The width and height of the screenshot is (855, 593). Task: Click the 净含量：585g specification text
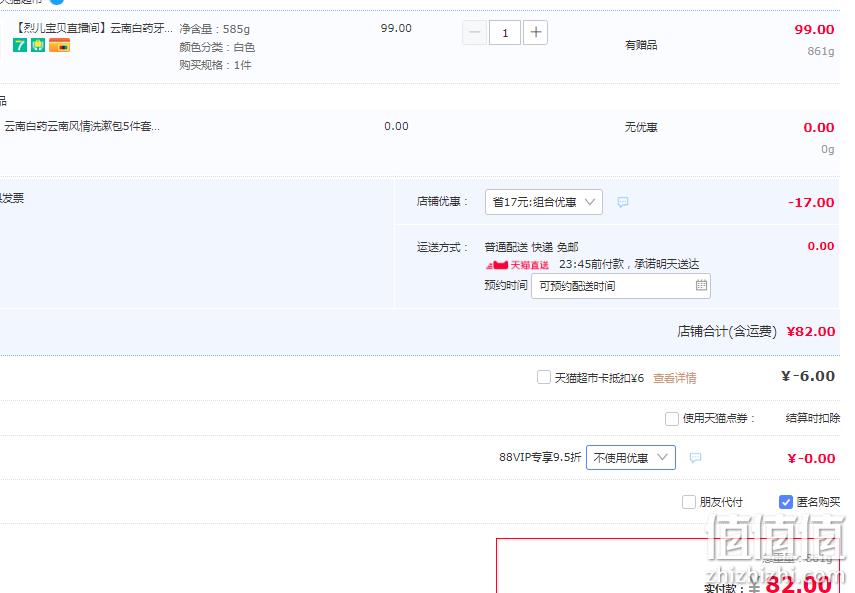214,29
